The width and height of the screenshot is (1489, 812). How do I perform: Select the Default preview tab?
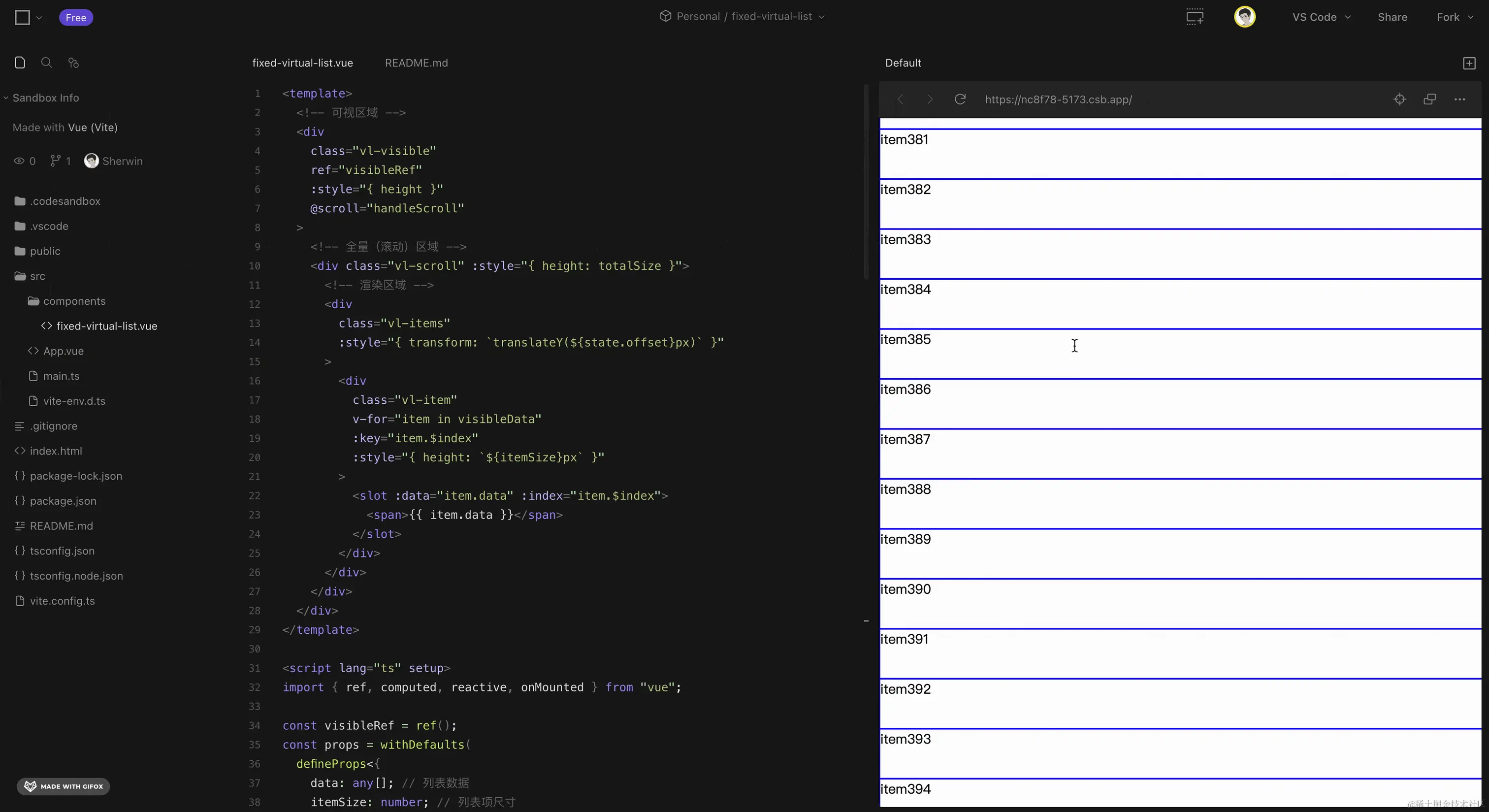point(903,63)
